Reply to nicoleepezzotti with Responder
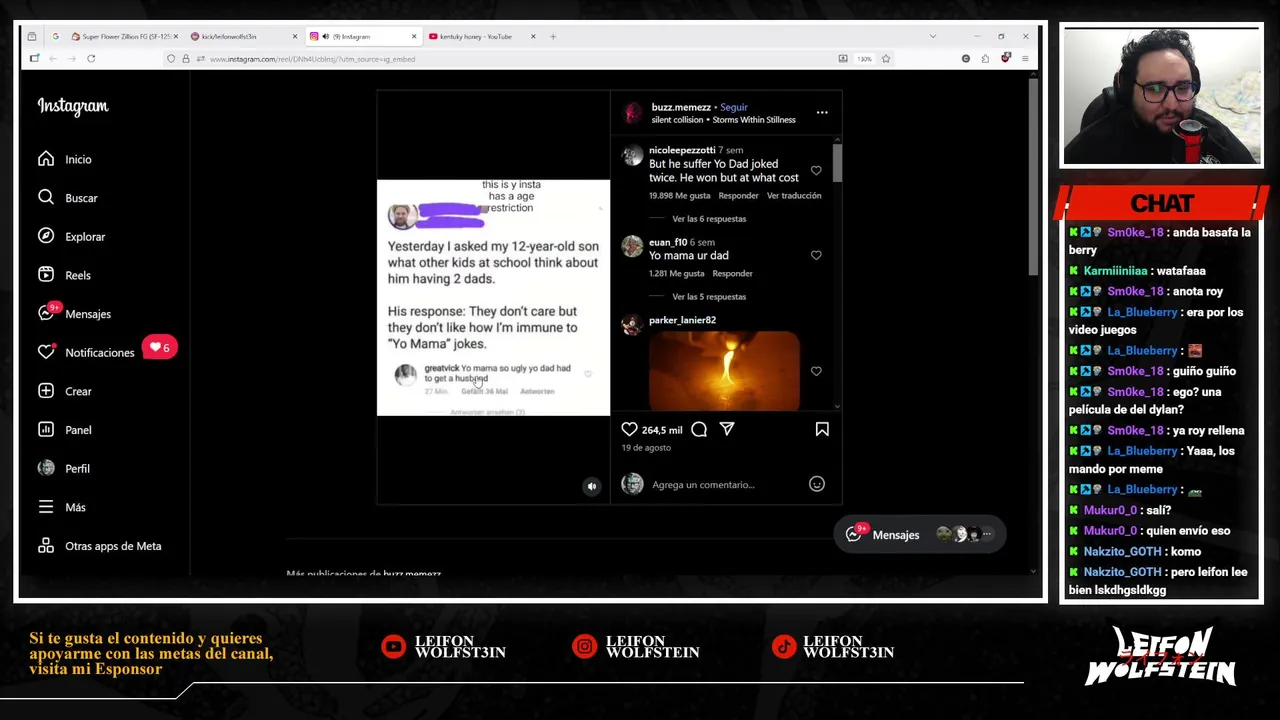The image size is (1280, 720). (x=738, y=196)
